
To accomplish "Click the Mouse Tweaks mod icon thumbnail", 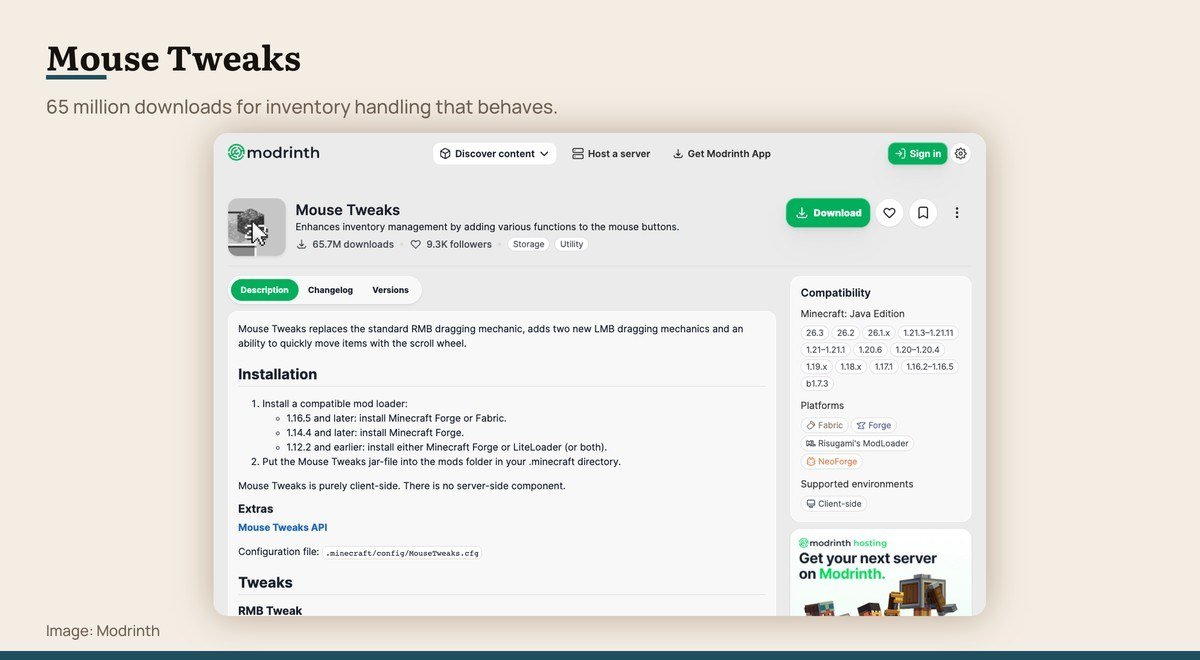I will 256,227.
